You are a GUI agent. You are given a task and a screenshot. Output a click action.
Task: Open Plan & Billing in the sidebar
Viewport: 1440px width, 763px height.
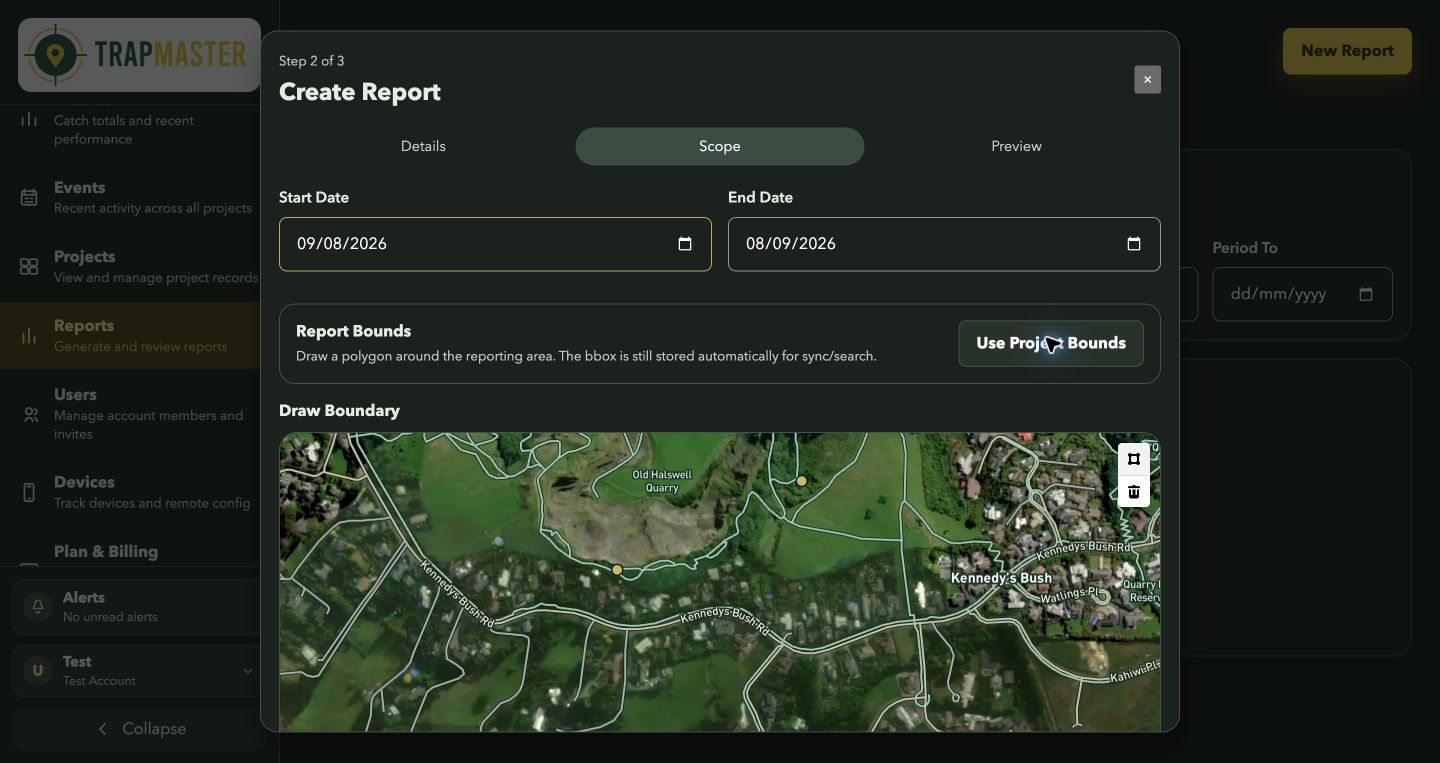pyautogui.click(x=139, y=553)
